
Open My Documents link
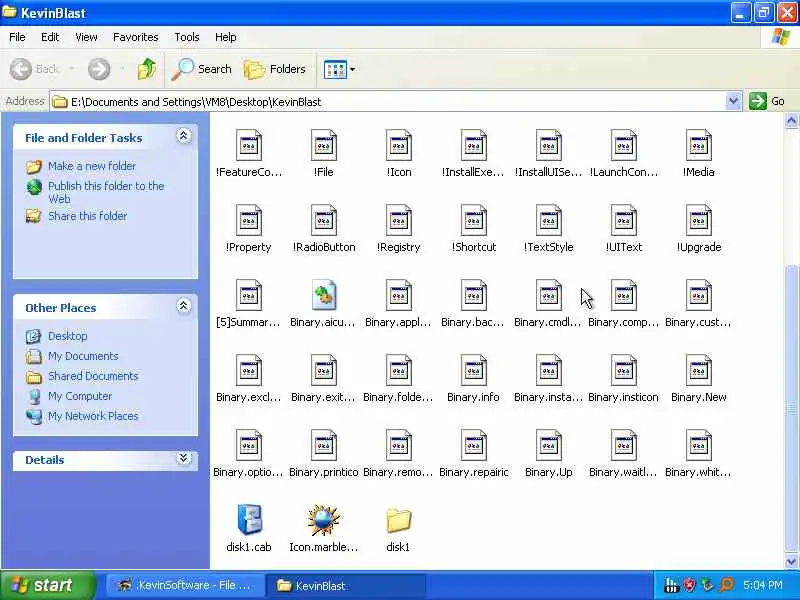(83, 356)
